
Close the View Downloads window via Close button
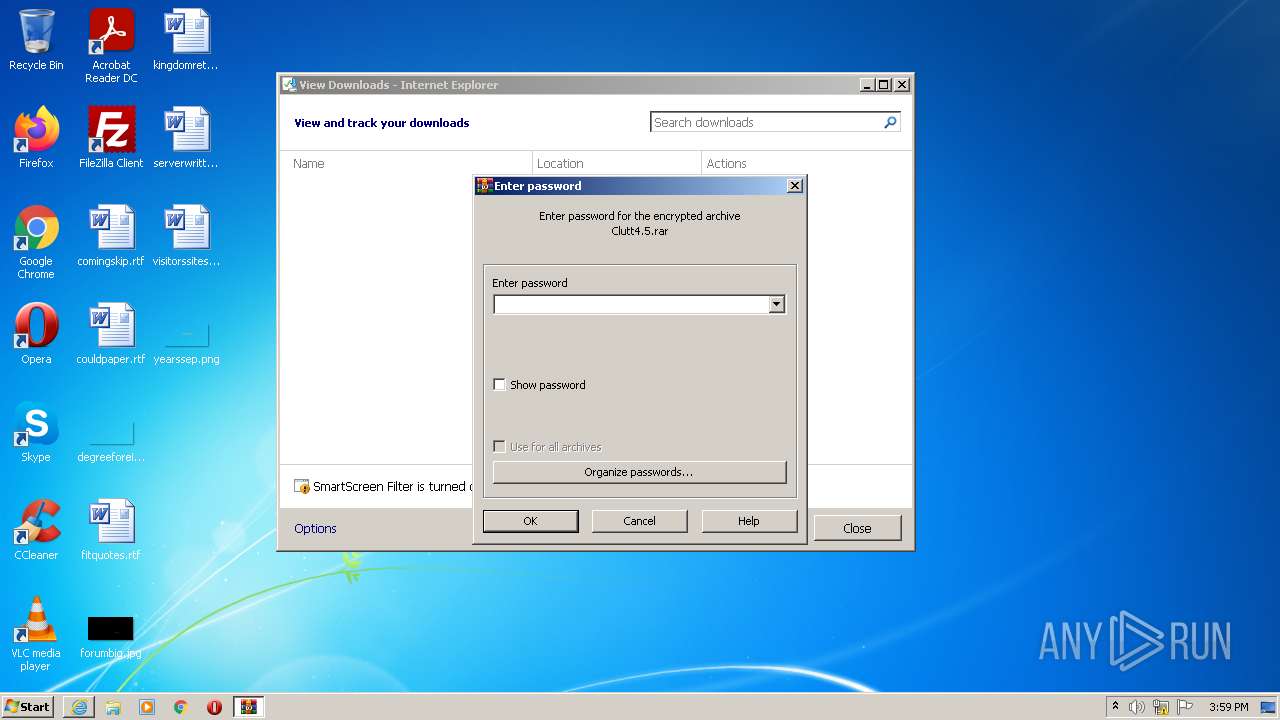[x=857, y=528]
